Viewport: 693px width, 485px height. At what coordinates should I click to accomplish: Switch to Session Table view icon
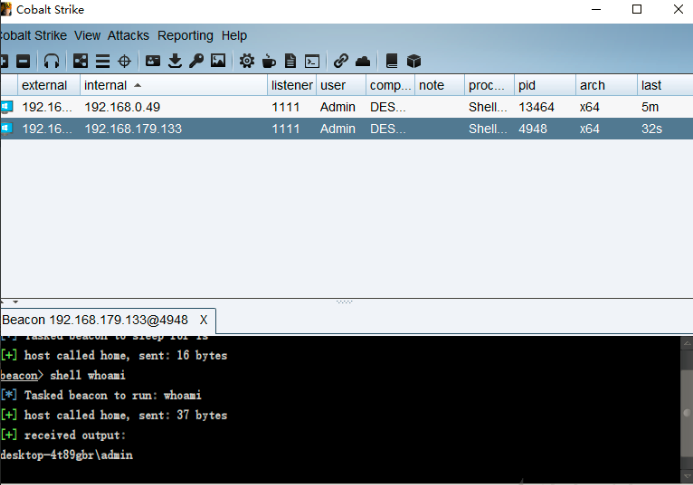103,61
